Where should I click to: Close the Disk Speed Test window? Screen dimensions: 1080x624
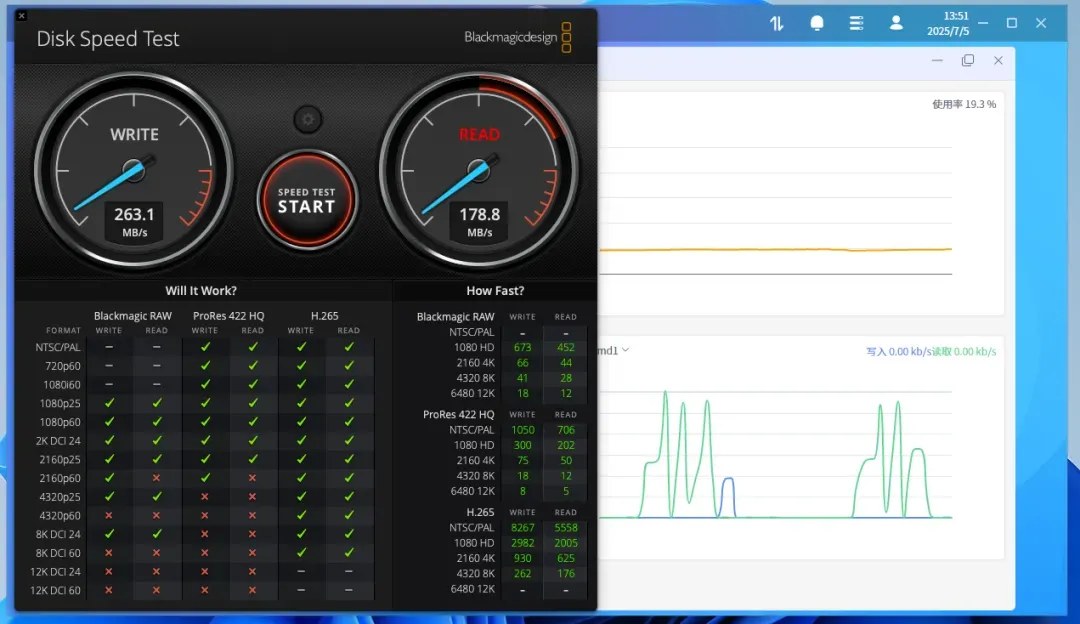point(21,15)
